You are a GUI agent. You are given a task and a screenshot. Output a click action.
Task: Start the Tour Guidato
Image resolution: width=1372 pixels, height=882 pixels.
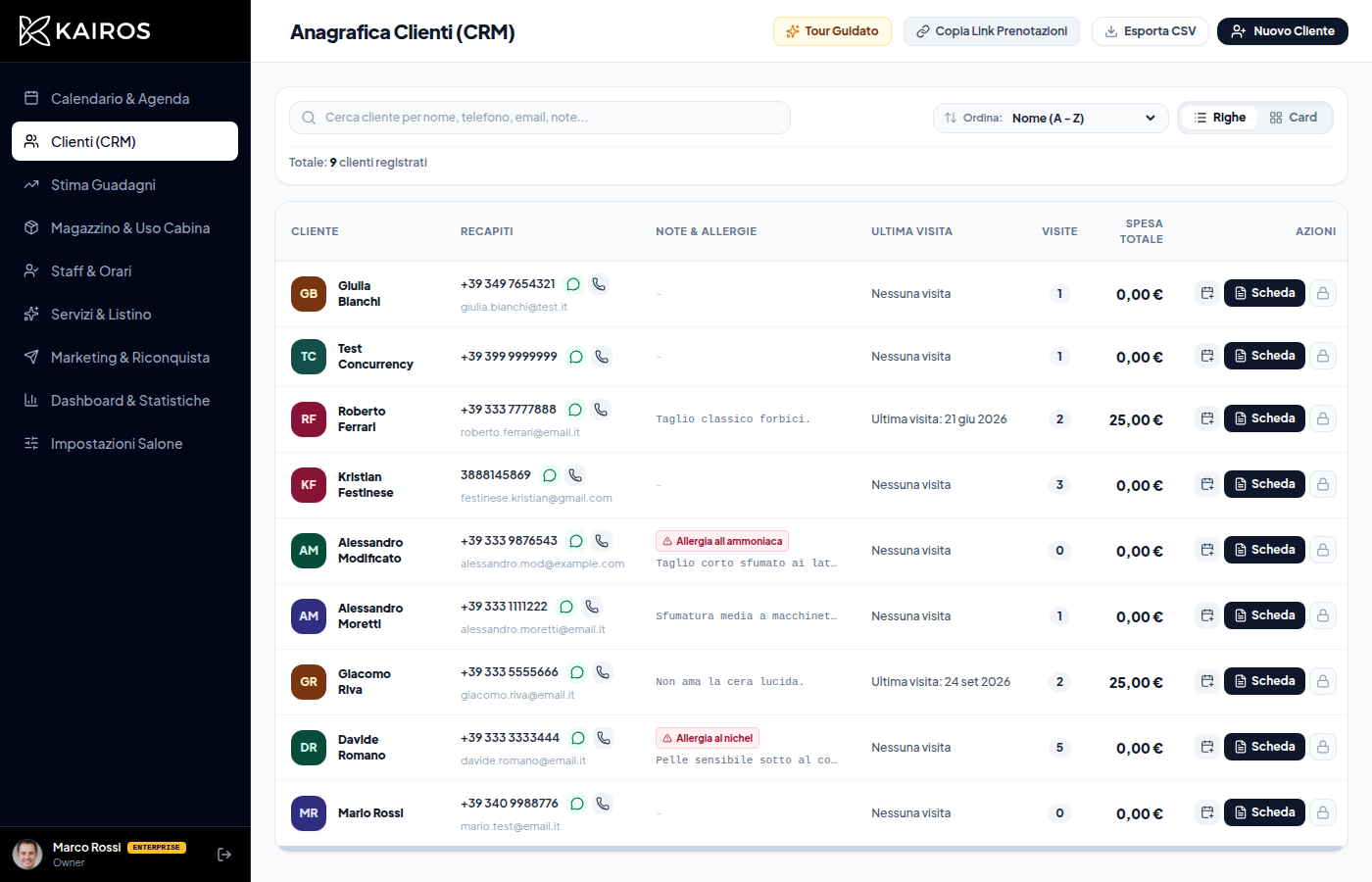tap(832, 31)
